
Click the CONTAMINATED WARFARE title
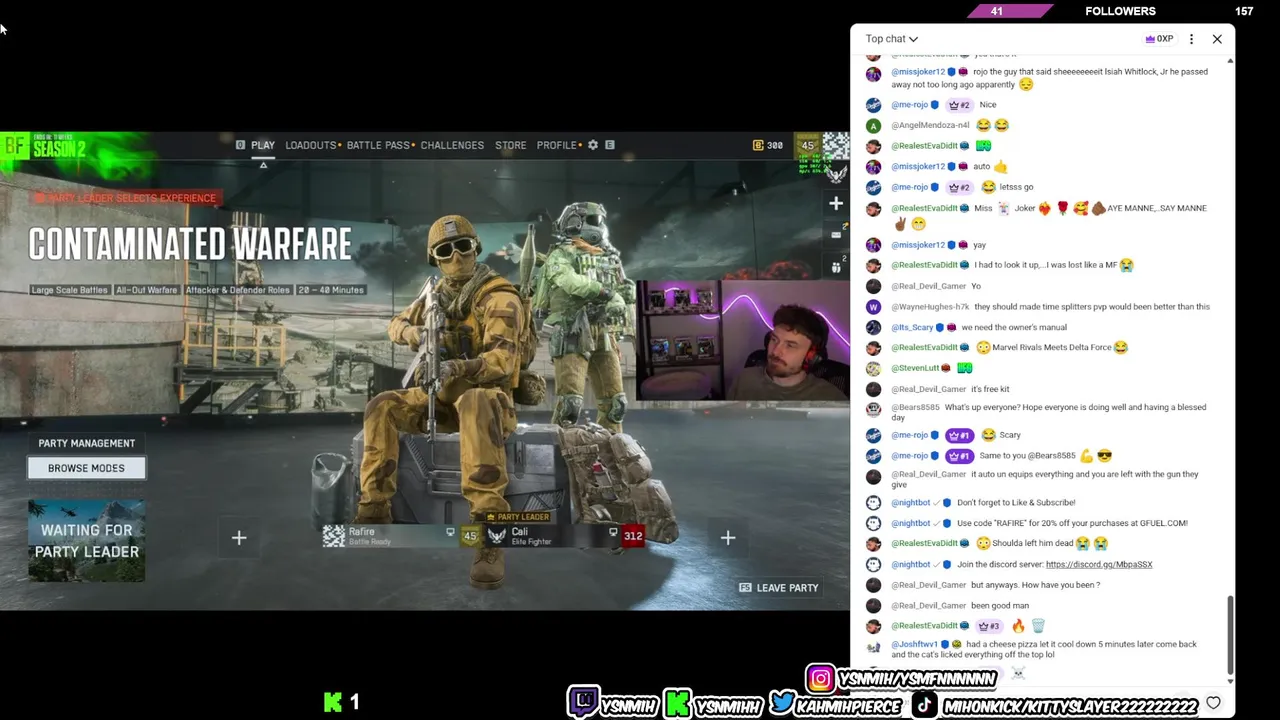190,245
